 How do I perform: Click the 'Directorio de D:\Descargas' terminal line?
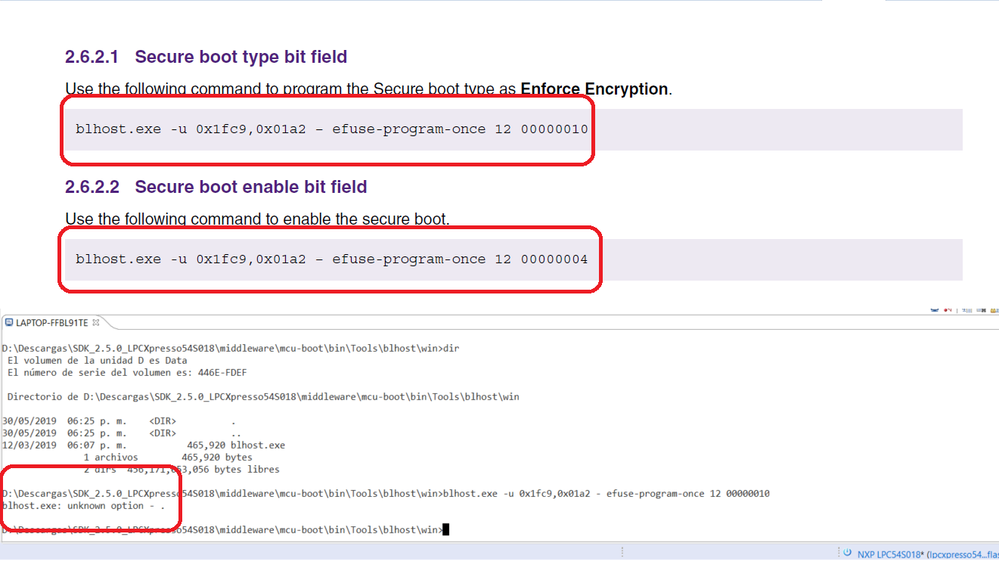coord(263,397)
